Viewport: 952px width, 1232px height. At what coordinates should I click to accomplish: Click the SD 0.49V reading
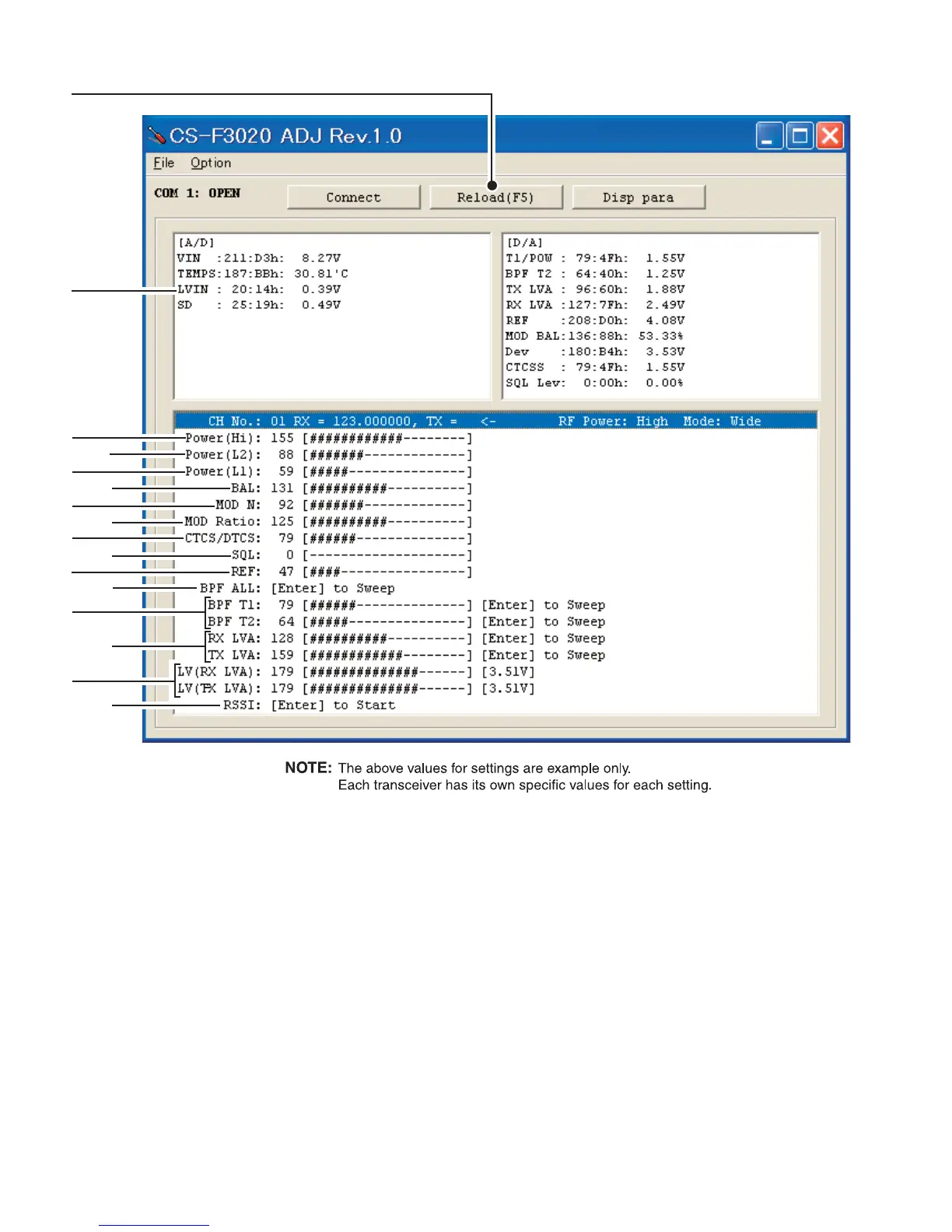(x=259, y=305)
